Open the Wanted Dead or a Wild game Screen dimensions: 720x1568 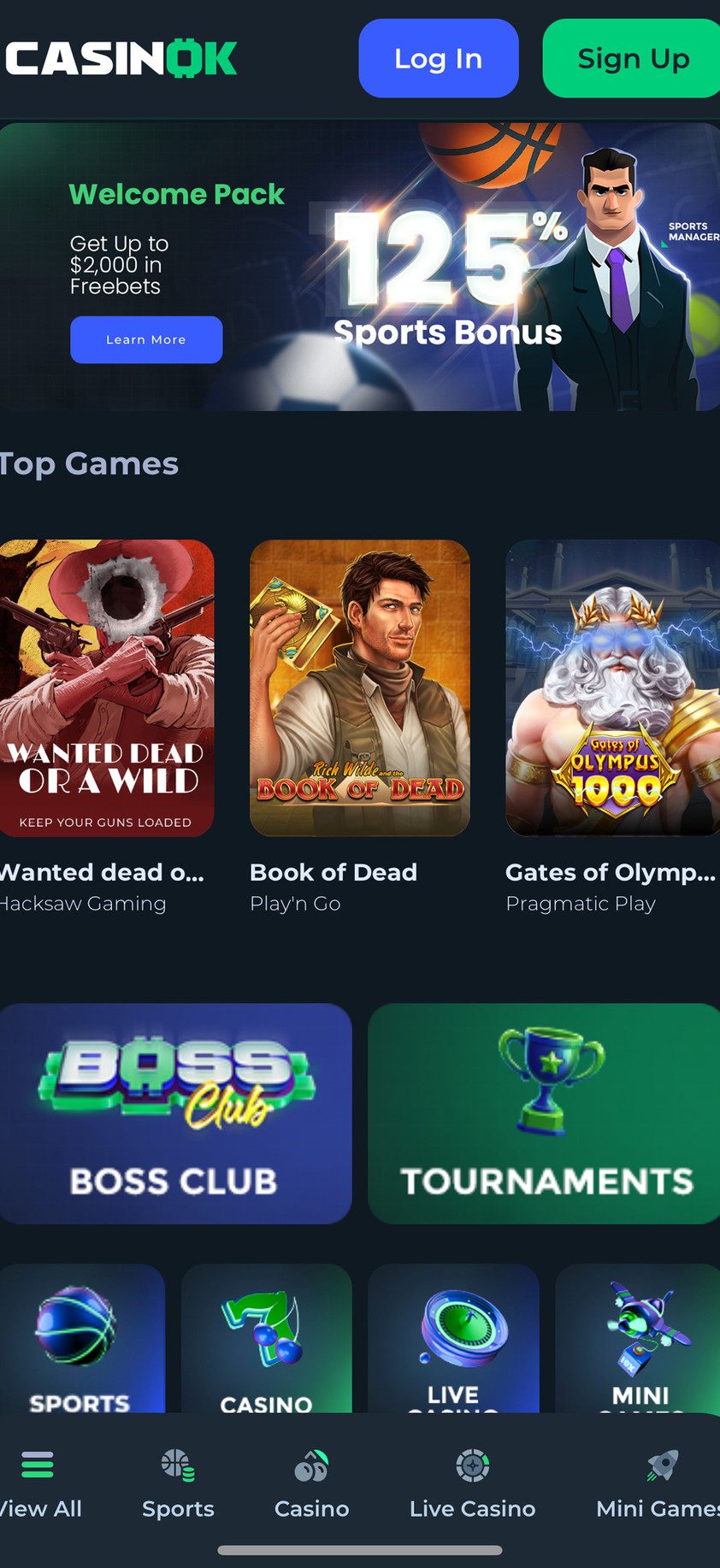(107, 687)
